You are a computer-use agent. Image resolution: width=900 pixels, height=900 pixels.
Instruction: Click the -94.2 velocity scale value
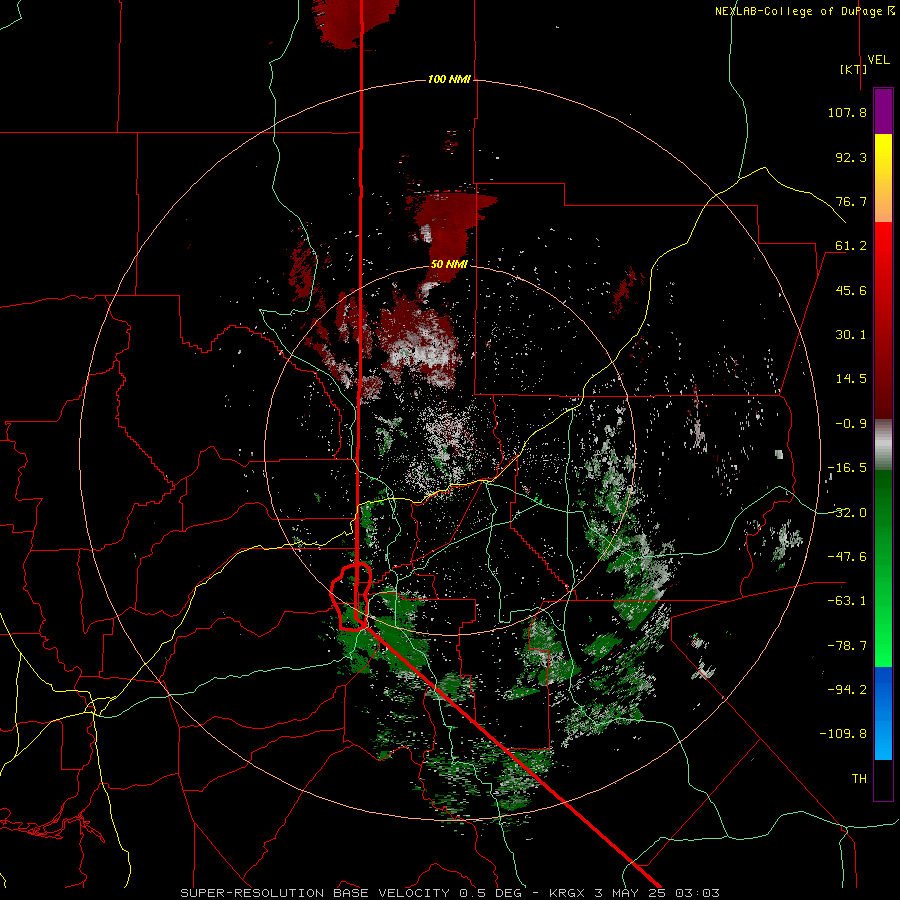click(847, 689)
